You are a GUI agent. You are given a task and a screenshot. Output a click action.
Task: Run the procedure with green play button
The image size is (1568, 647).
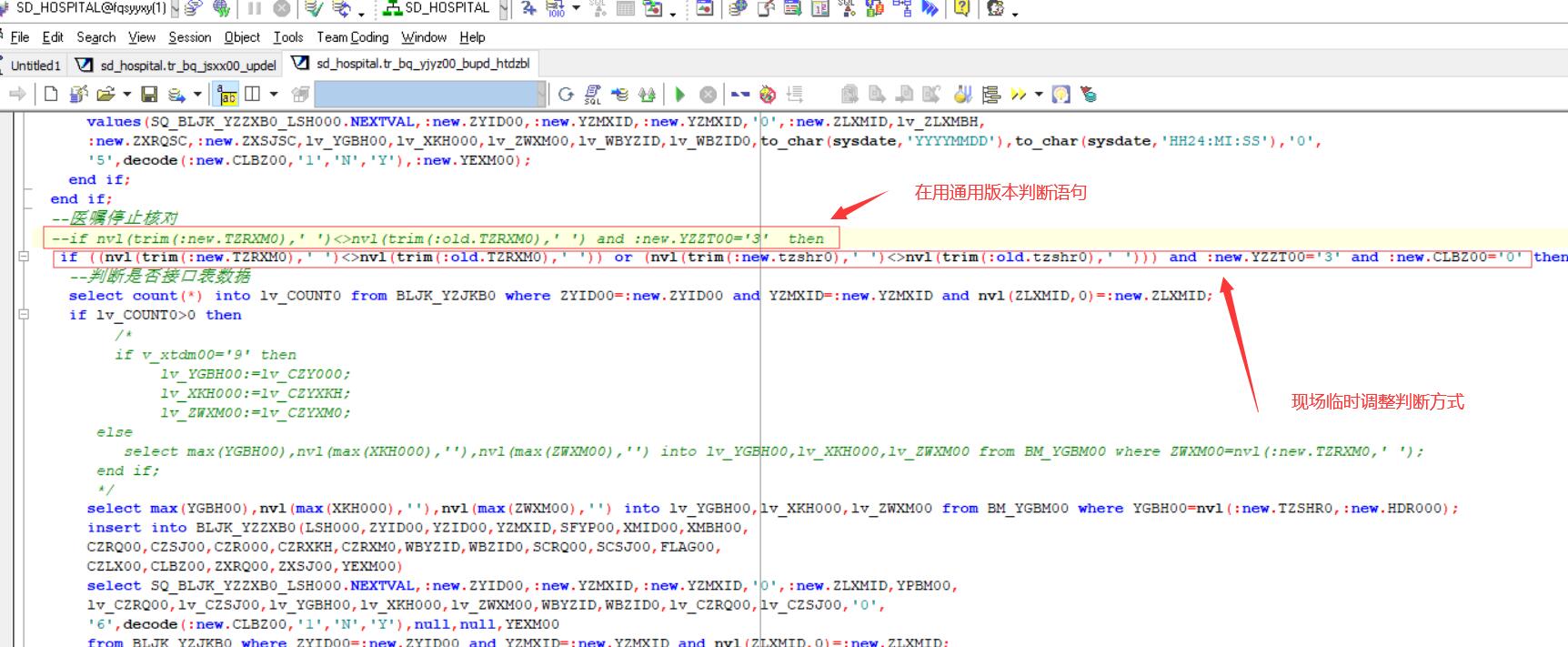point(680,94)
